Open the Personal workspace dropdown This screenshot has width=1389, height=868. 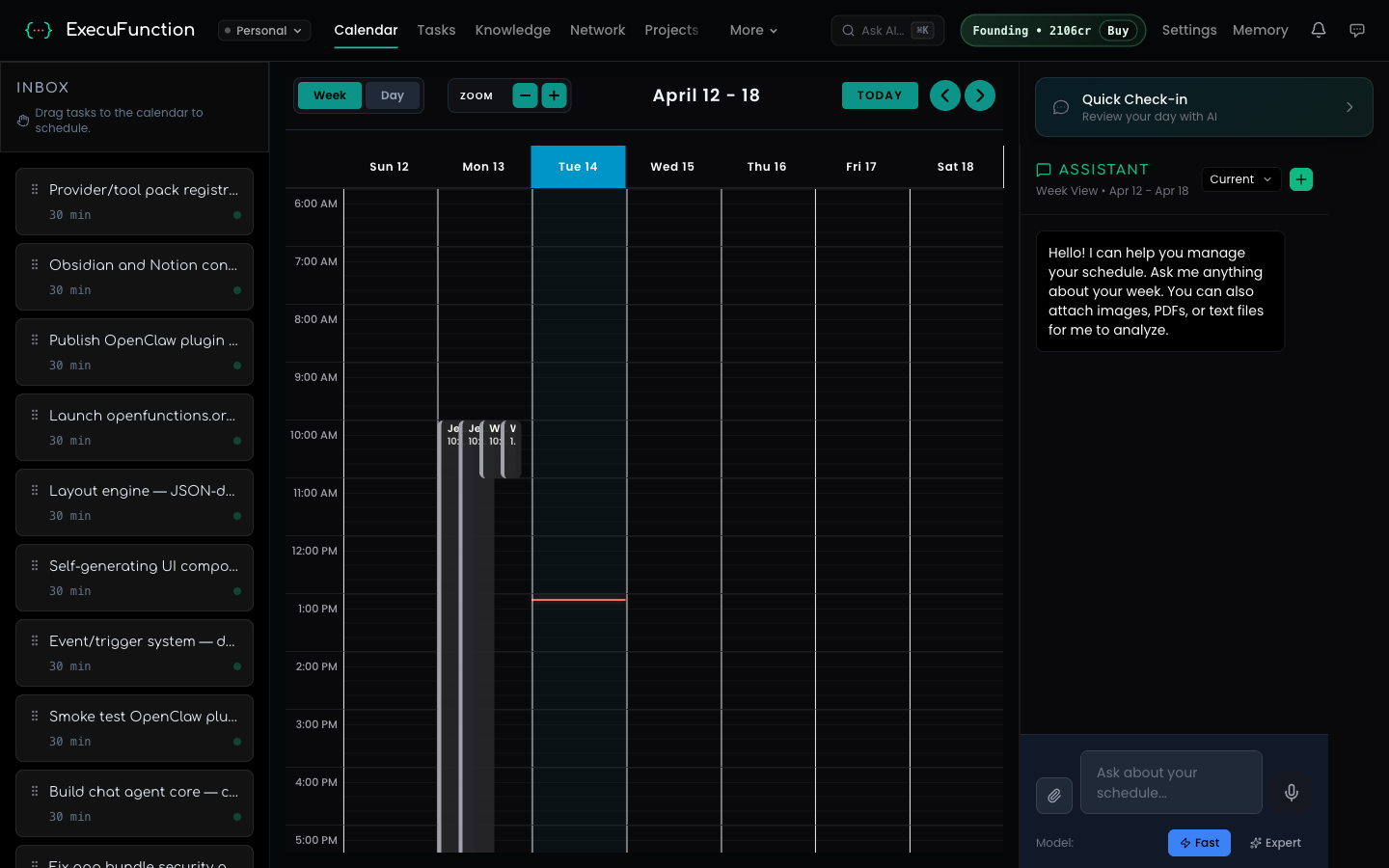coord(263,30)
